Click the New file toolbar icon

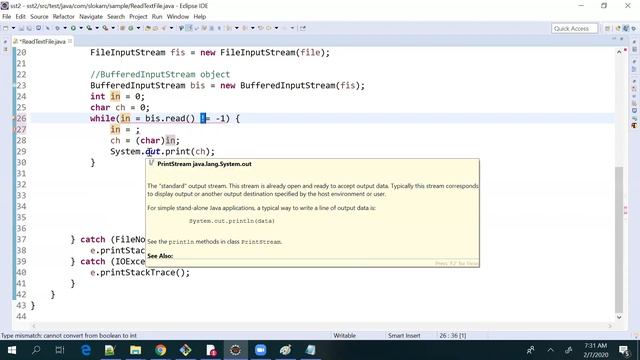click(x=6, y=28)
